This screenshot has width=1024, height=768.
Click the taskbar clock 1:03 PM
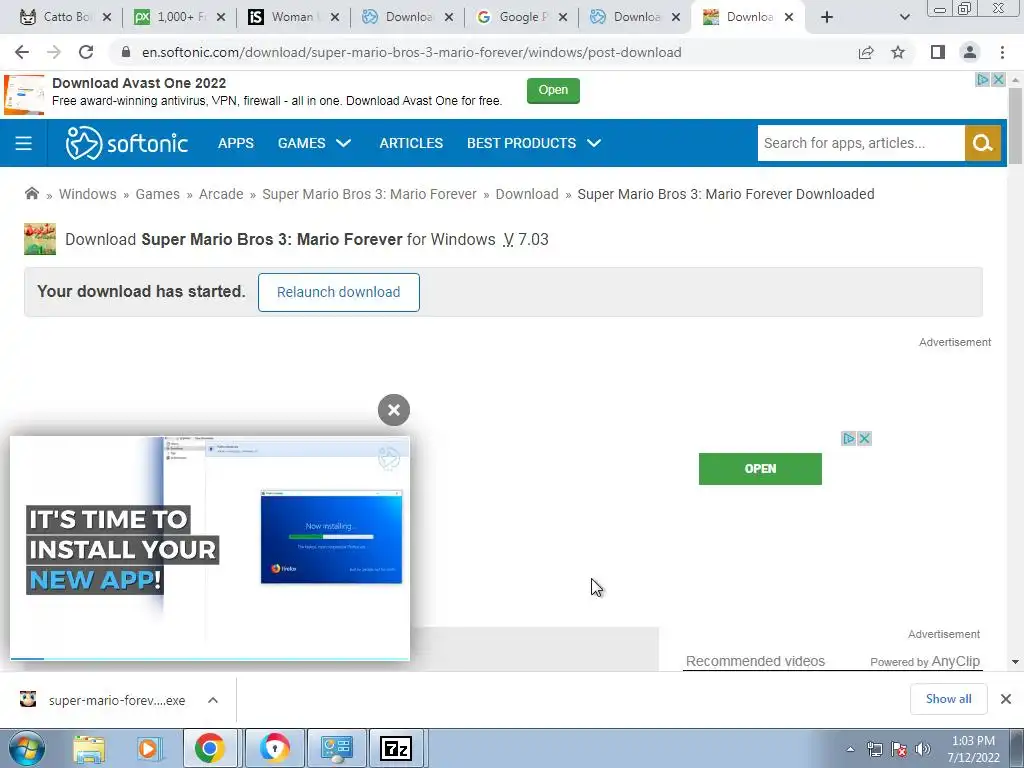coord(973,749)
